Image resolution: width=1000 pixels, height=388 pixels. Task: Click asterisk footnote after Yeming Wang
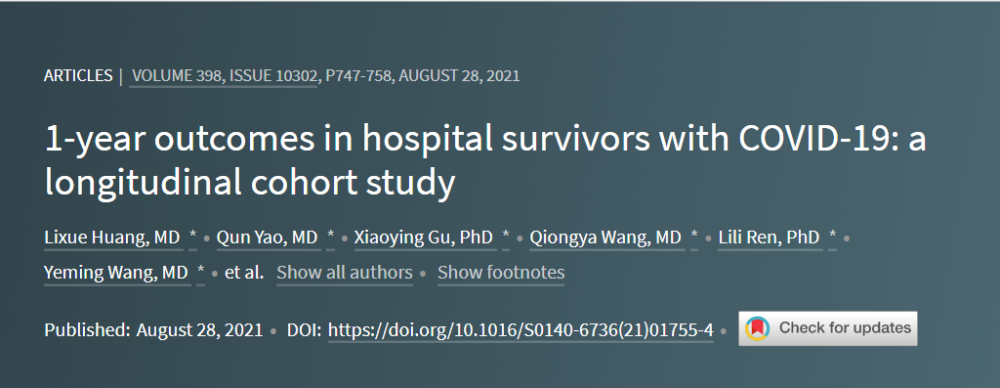tap(201, 272)
